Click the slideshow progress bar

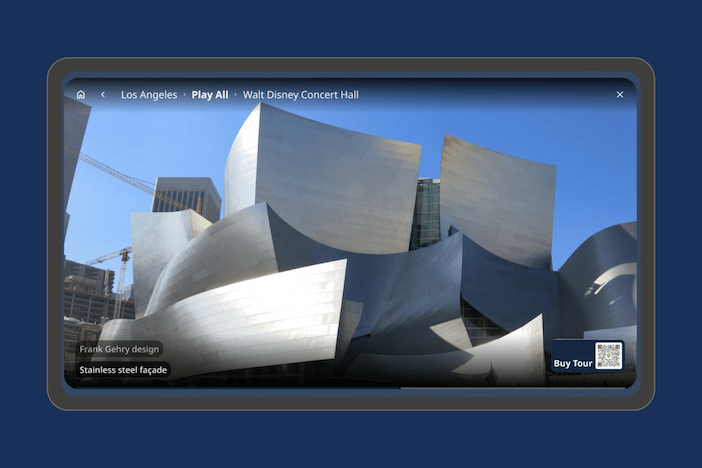click(x=350, y=387)
